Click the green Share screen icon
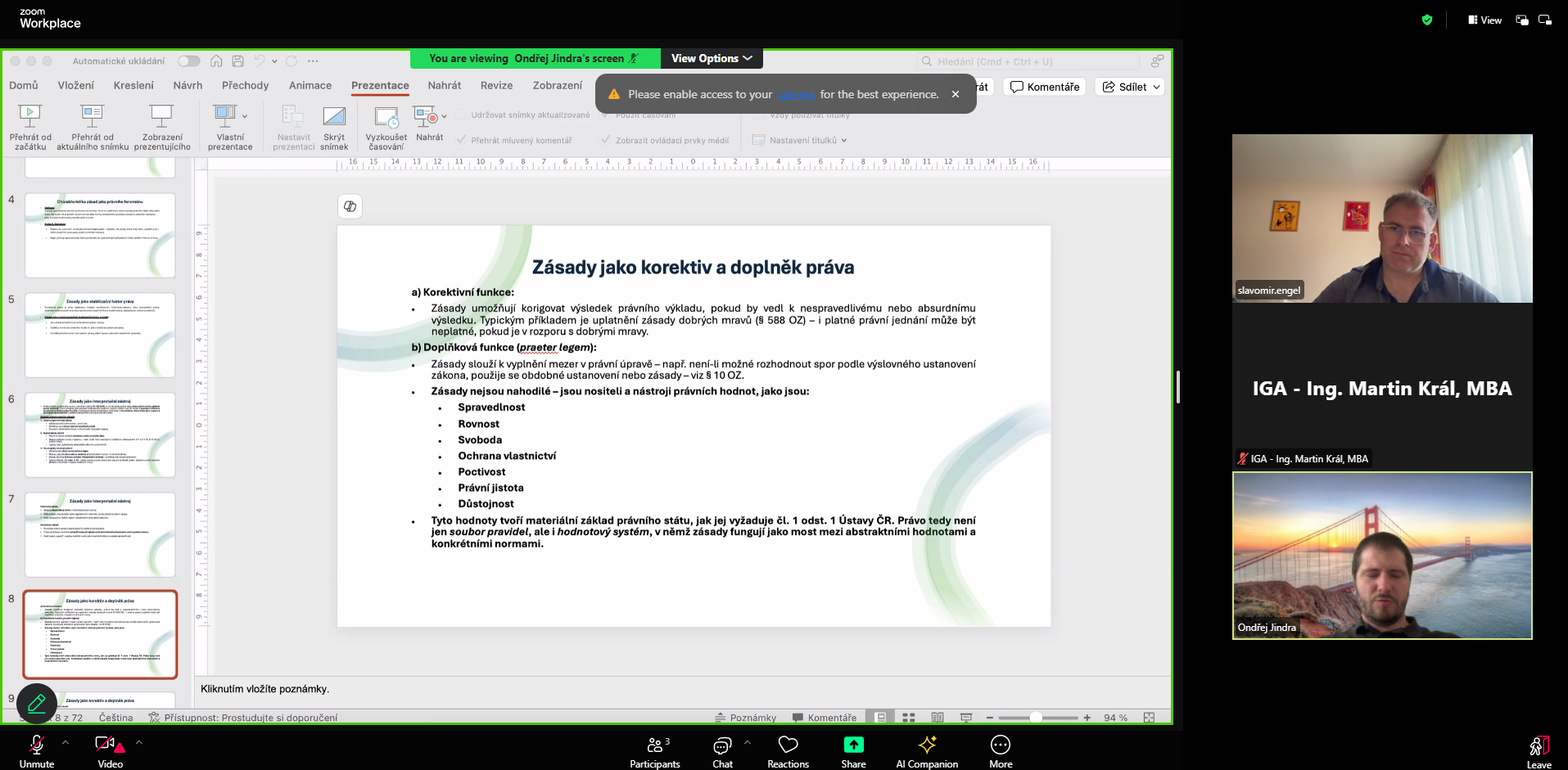This screenshot has width=1568, height=770. click(853, 745)
